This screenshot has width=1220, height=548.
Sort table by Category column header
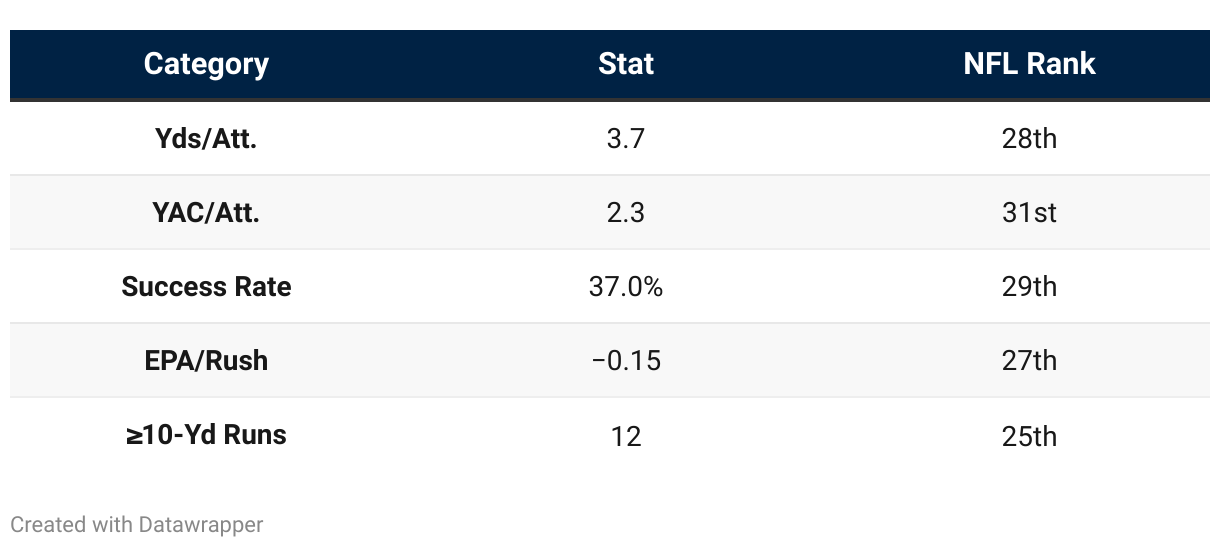pyautogui.click(x=206, y=64)
